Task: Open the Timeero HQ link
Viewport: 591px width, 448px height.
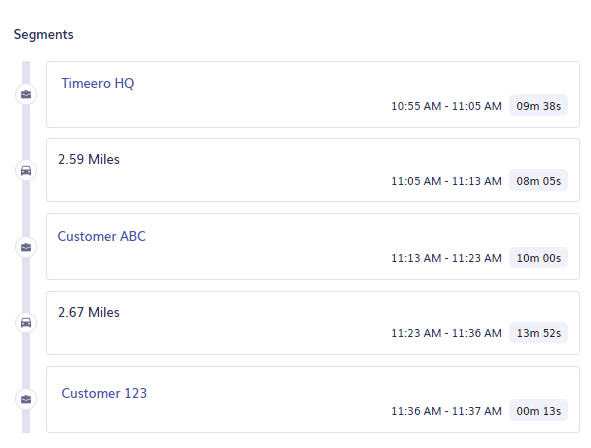Action: pos(98,83)
